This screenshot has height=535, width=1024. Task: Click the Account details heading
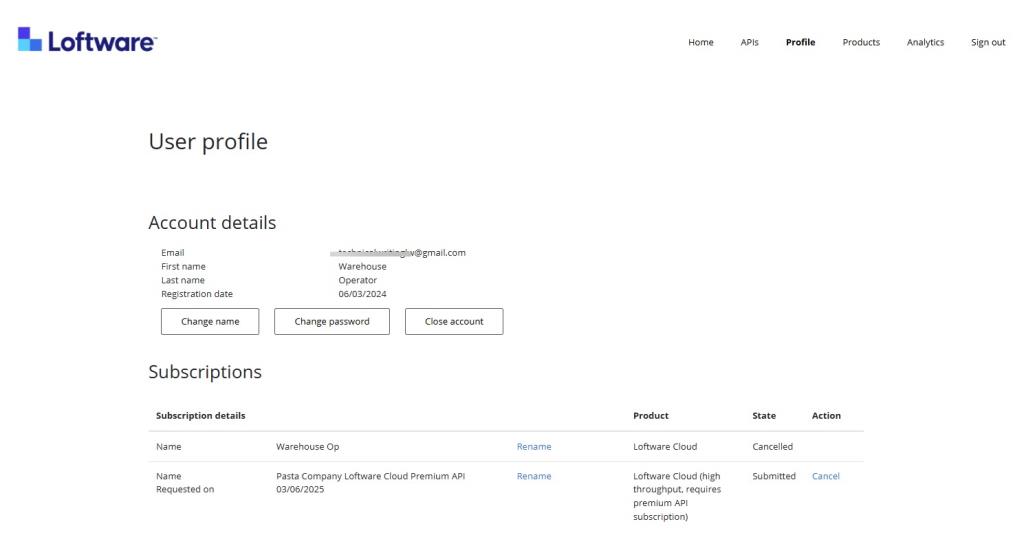(212, 223)
